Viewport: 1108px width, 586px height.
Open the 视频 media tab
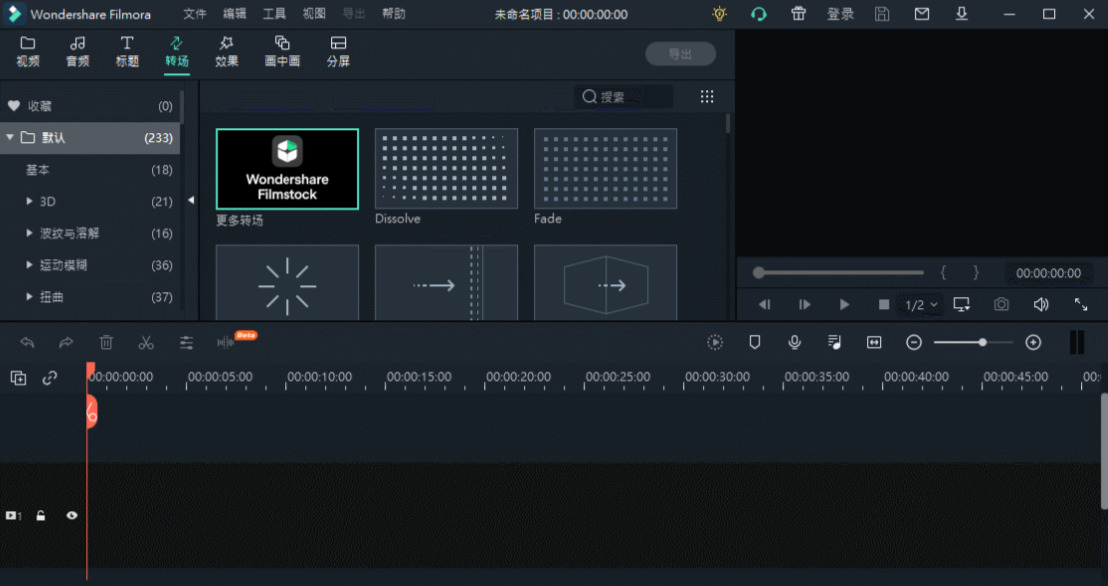[x=28, y=52]
